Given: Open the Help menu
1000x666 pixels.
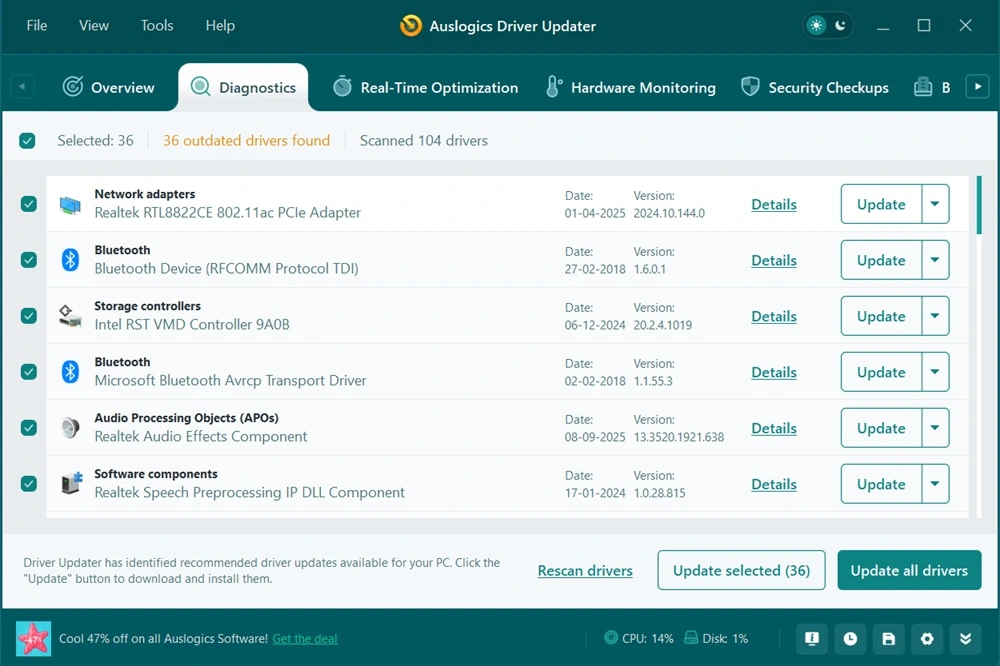Looking at the screenshot, I should click(x=220, y=26).
